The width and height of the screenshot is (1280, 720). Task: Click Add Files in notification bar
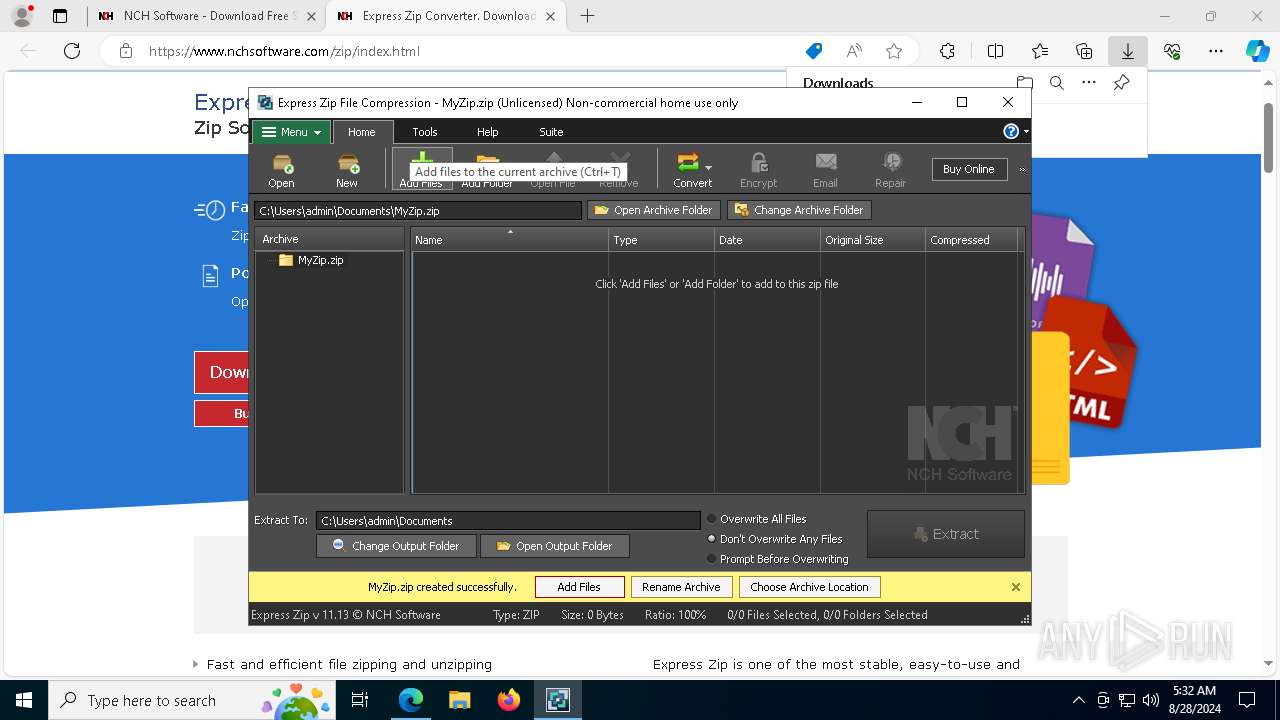pos(580,587)
